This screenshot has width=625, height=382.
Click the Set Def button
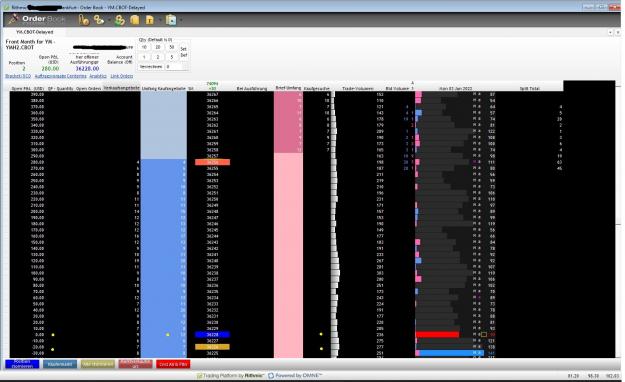[x=183, y=52]
